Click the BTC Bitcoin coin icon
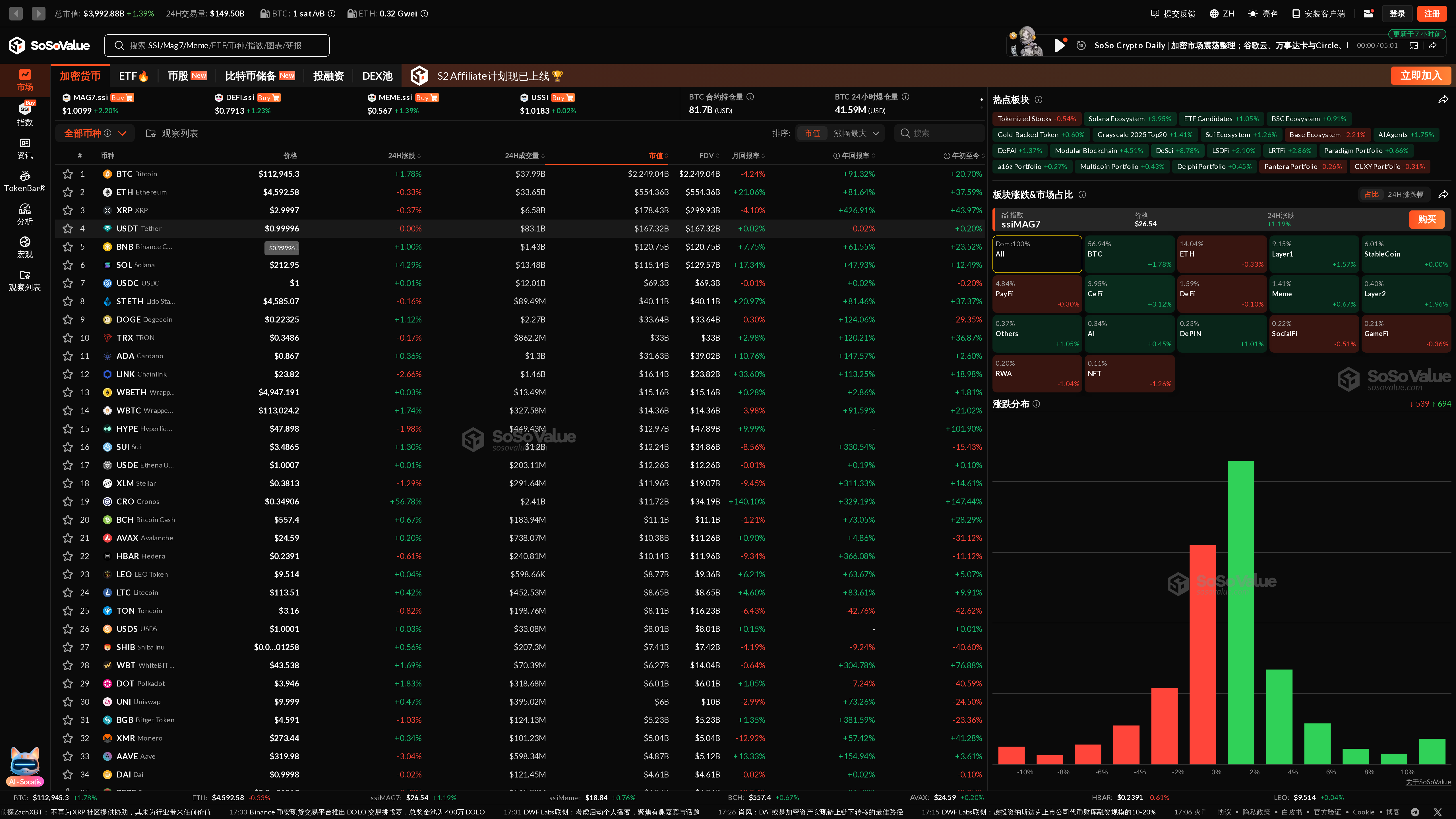Screen dimensions: 1456x819 click(x=107, y=174)
